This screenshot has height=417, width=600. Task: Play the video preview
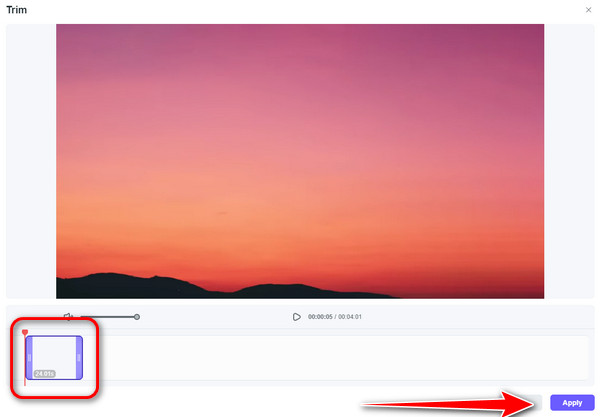tap(297, 317)
